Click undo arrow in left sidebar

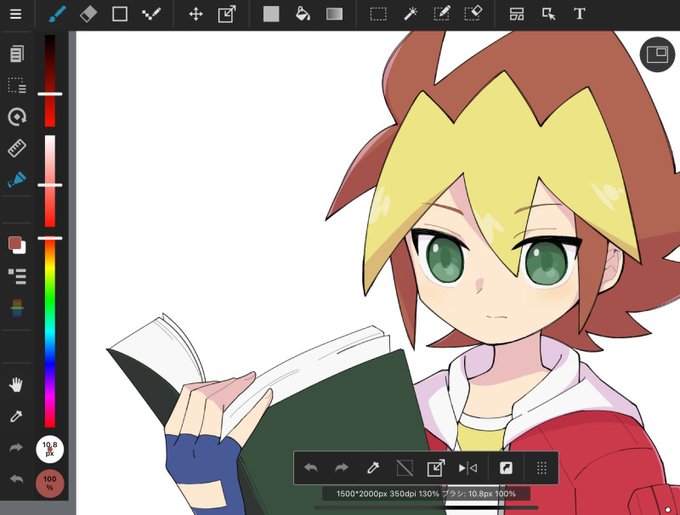(x=16, y=479)
